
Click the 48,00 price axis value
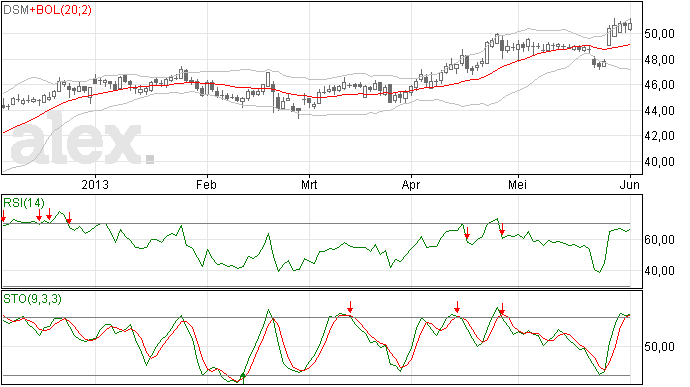click(x=659, y=59)
